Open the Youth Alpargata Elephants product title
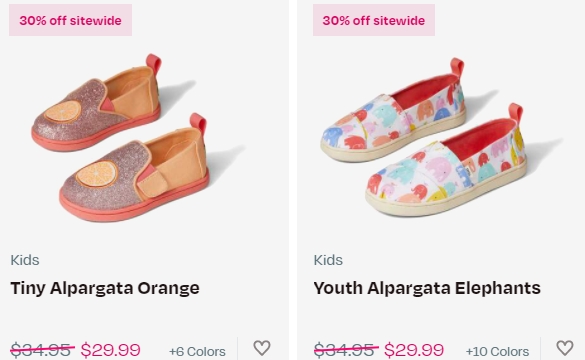Image resolution: width=585 pixels, height=360 pixels. pos(427,288)
